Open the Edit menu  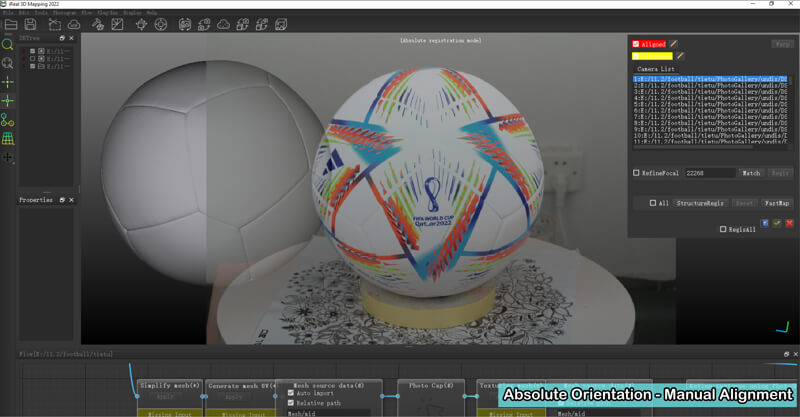point(24,12)
